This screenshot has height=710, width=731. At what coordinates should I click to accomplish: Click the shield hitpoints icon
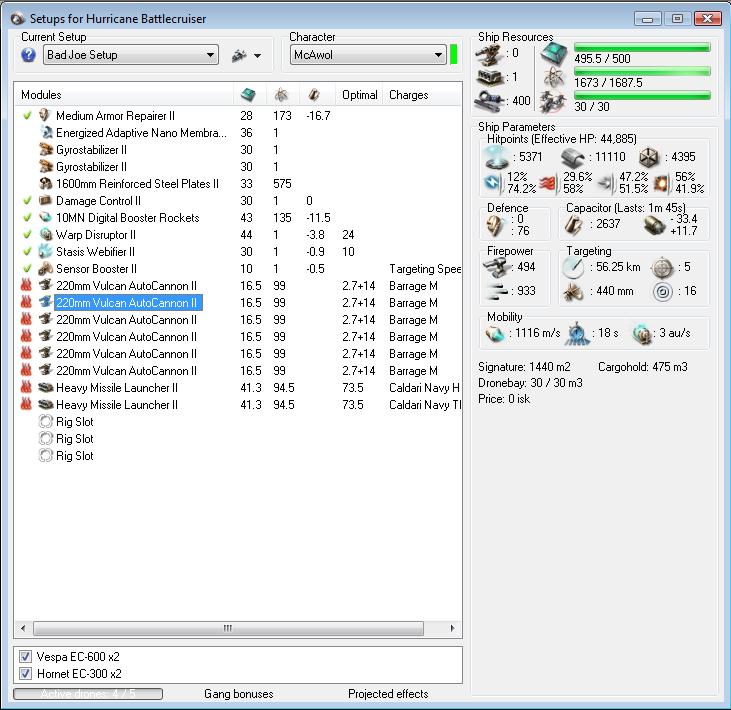pyautogui.click(x=496, y=157)
